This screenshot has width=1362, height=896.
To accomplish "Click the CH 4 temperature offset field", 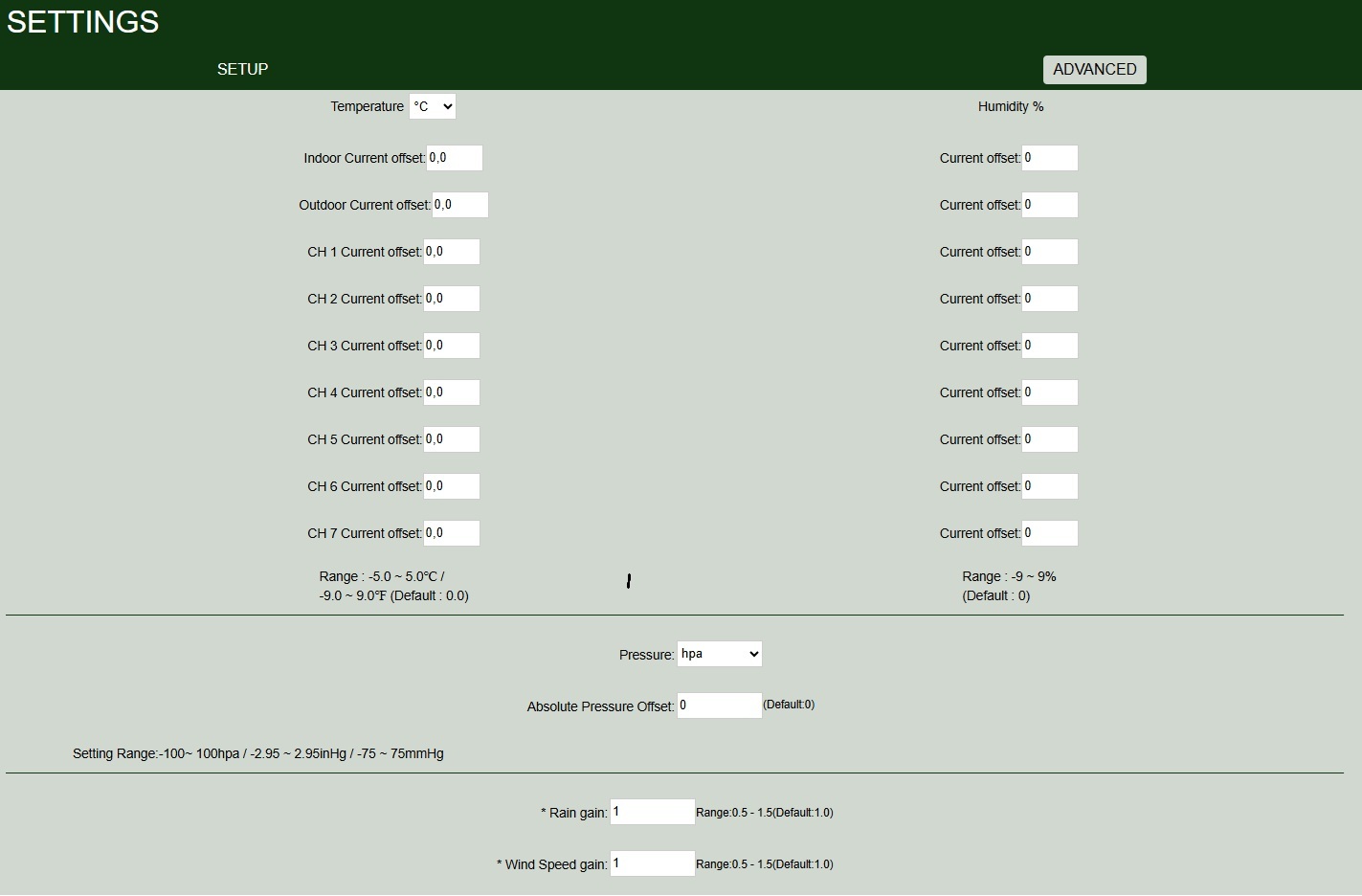I will pos(451,392).
